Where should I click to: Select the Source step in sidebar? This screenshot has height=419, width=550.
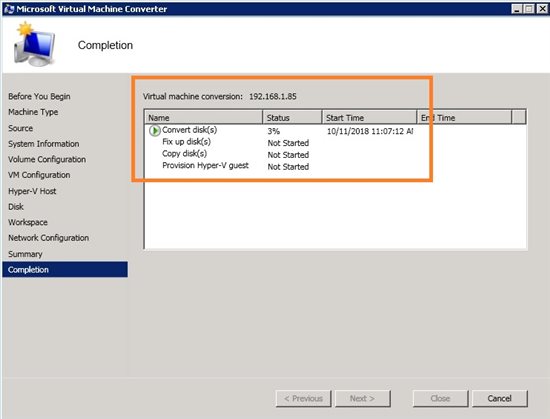[x=21, y=128]
